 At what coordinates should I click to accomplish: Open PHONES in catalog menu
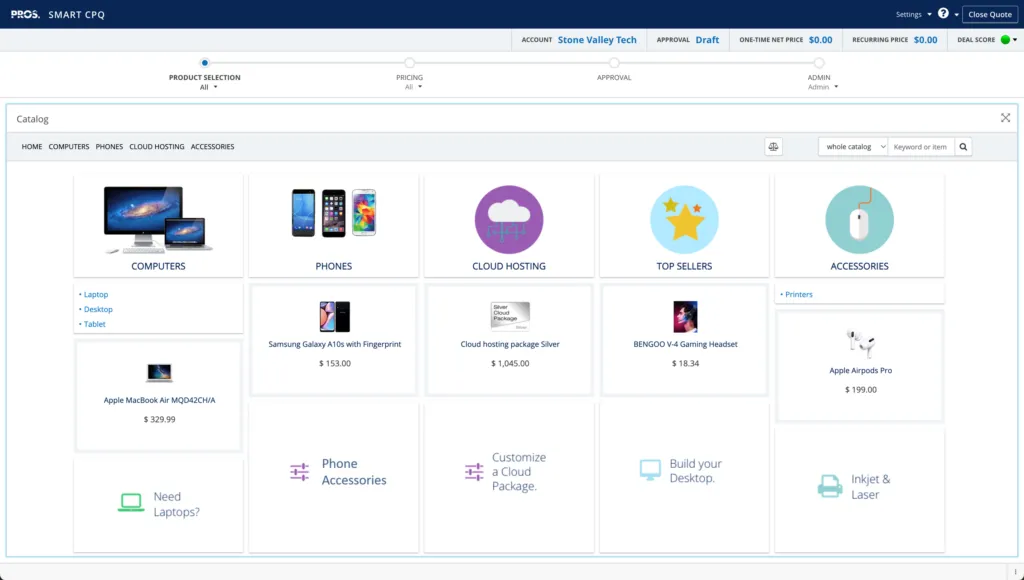[109, 147]
